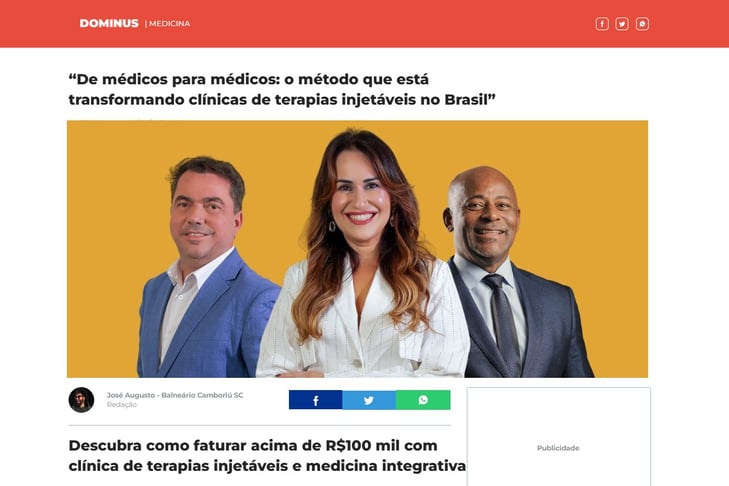The image size is (729, 486).
Task: Click the Publicidade ad box
Action: tap(559, 437)
